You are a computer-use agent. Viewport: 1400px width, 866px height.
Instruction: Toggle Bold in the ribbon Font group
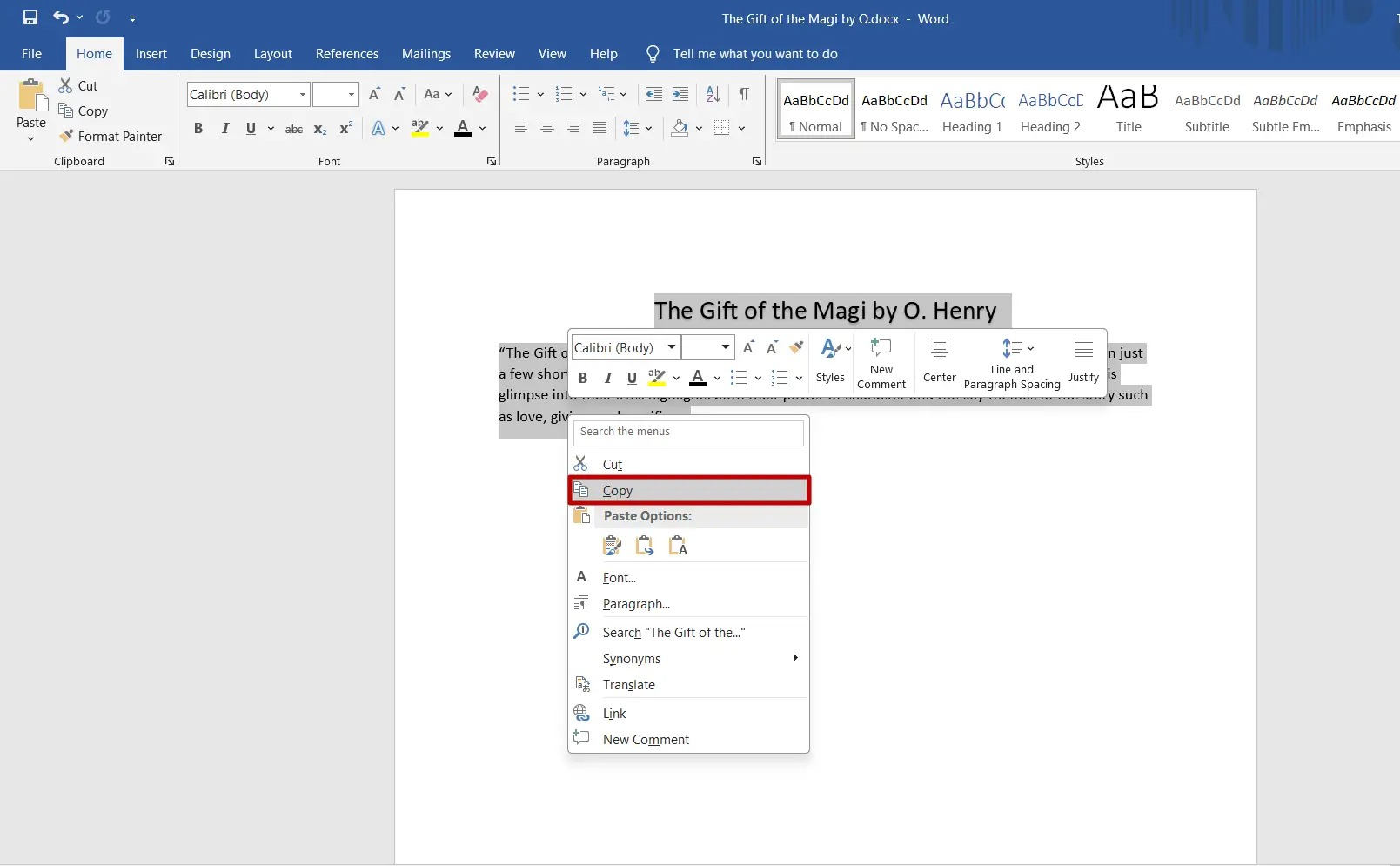point(198,128)
